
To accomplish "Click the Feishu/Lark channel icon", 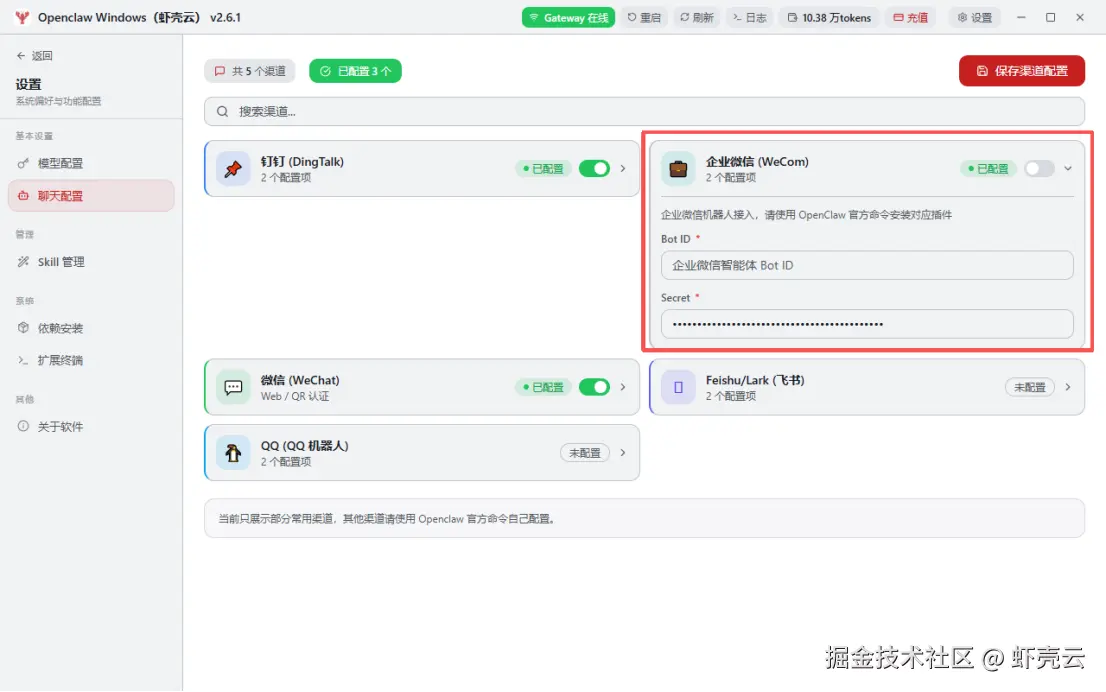I will pos(678,387).
